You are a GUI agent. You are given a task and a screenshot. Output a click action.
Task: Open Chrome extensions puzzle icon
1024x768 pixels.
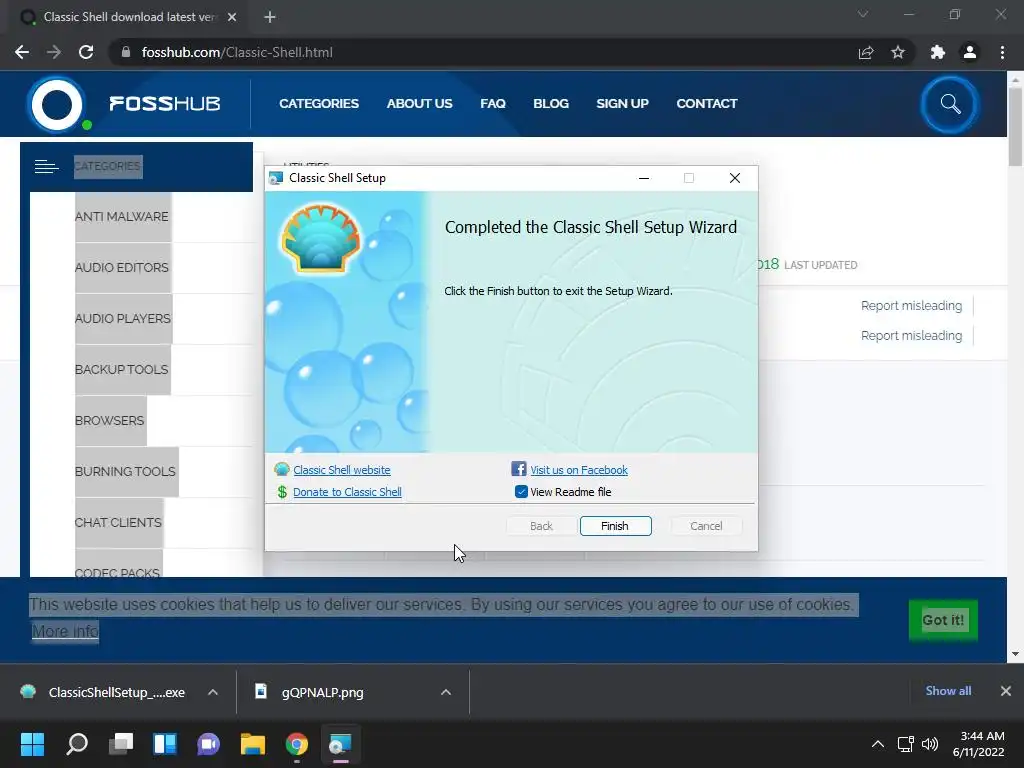coord(937,52)
